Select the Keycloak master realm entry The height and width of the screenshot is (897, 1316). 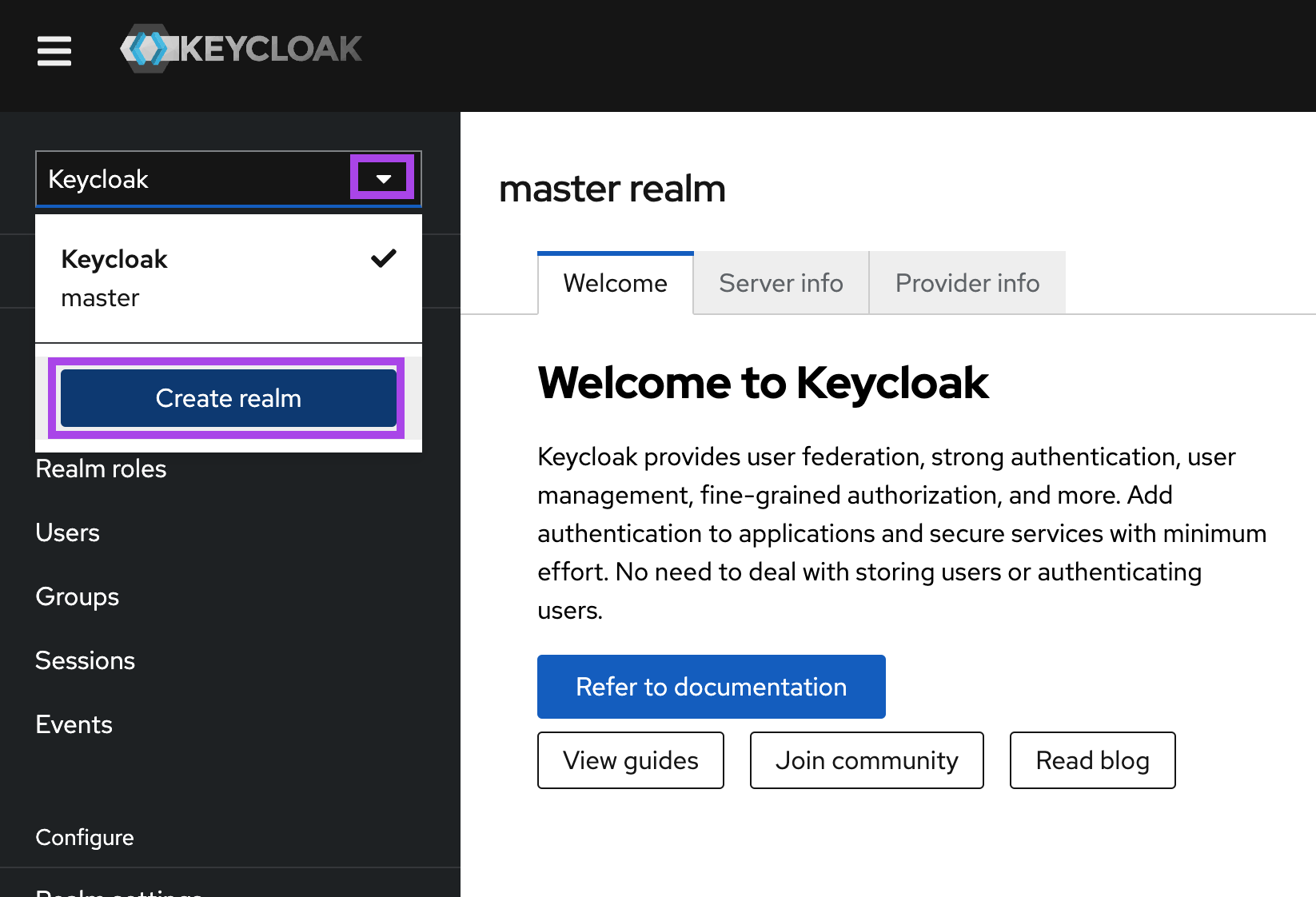click(x=229, y=277)
